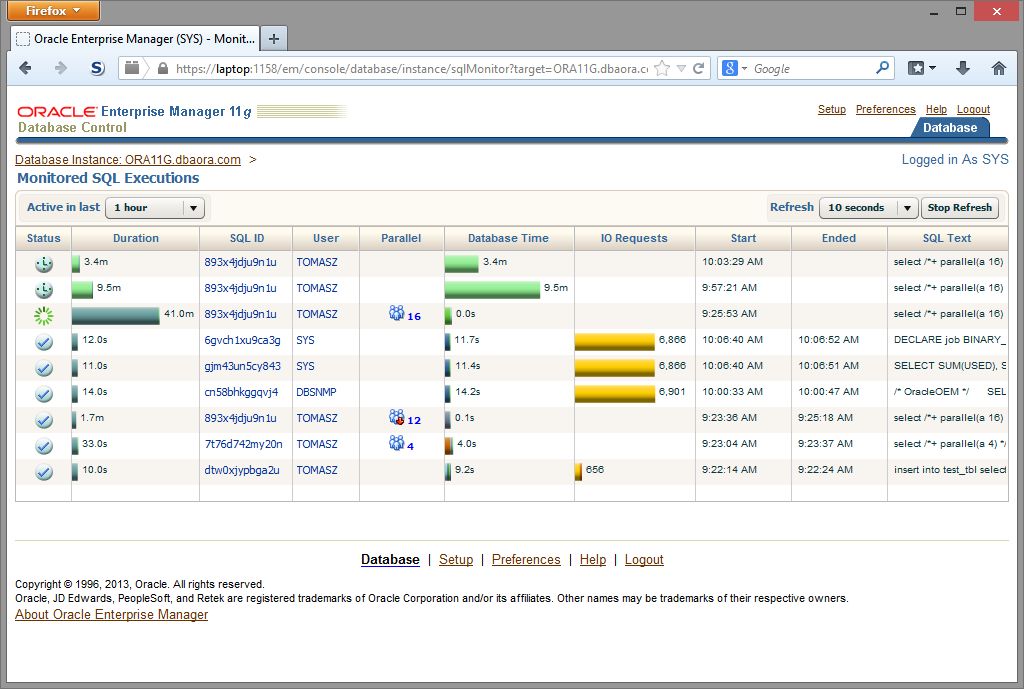Go to the browser home page icon
The width and height of the screenshot is (1024, 689).
(x=999, y=68)
